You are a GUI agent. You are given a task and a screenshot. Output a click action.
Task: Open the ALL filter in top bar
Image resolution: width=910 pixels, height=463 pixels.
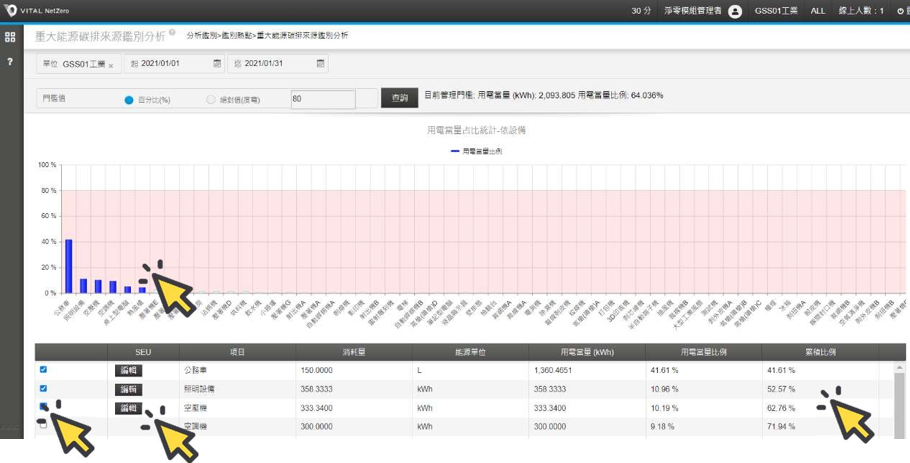tap(818, 11)
